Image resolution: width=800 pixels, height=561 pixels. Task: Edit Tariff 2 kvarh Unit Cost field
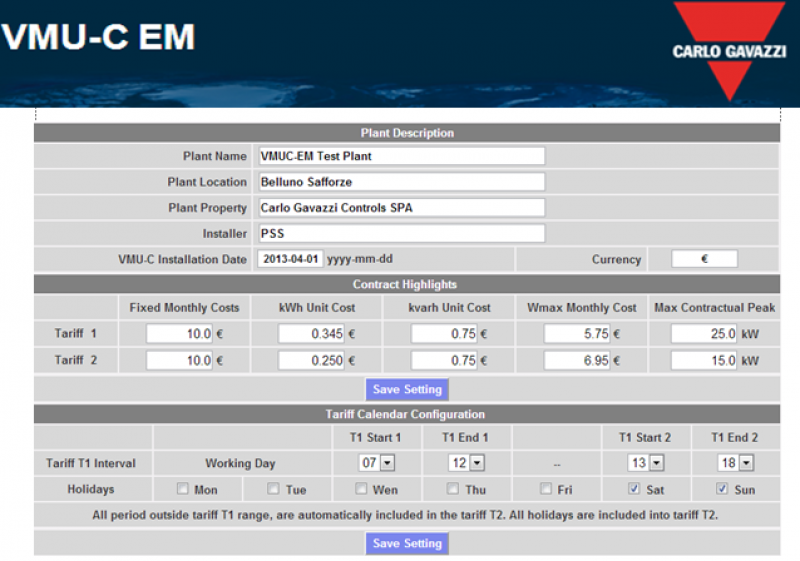tap(444, 360)
